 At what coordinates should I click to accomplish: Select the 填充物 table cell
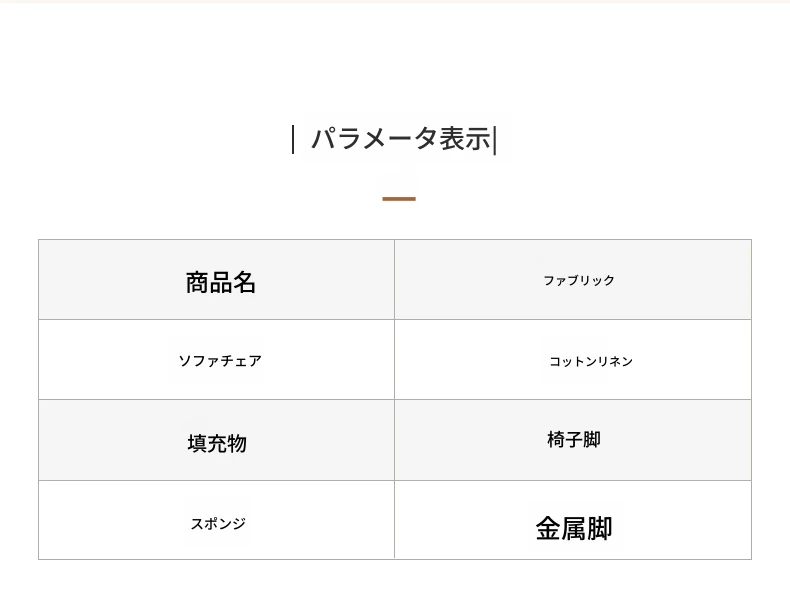coord(217,443)
